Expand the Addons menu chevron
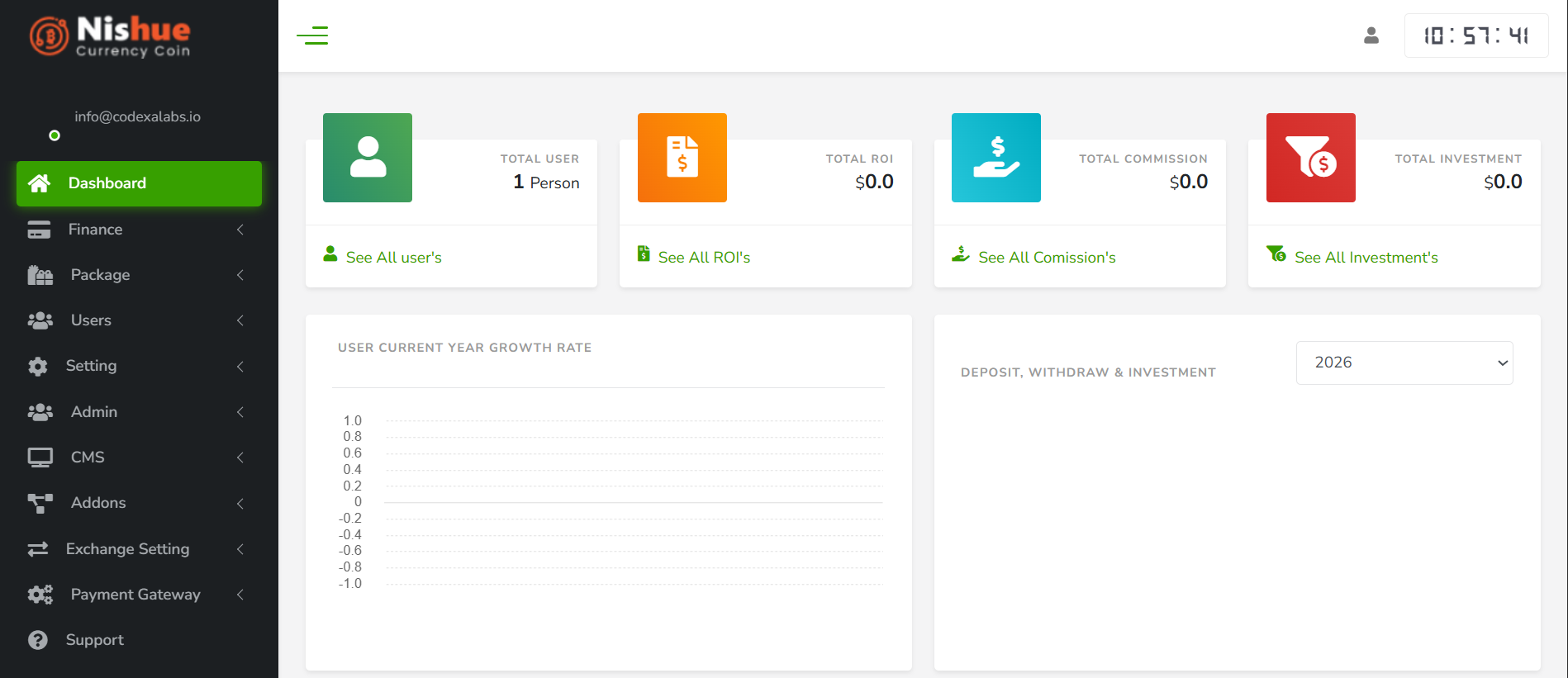 (240, 504)
